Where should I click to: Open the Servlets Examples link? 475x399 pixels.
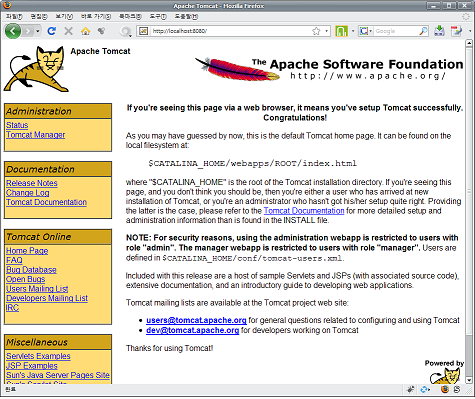coord(38,356)
